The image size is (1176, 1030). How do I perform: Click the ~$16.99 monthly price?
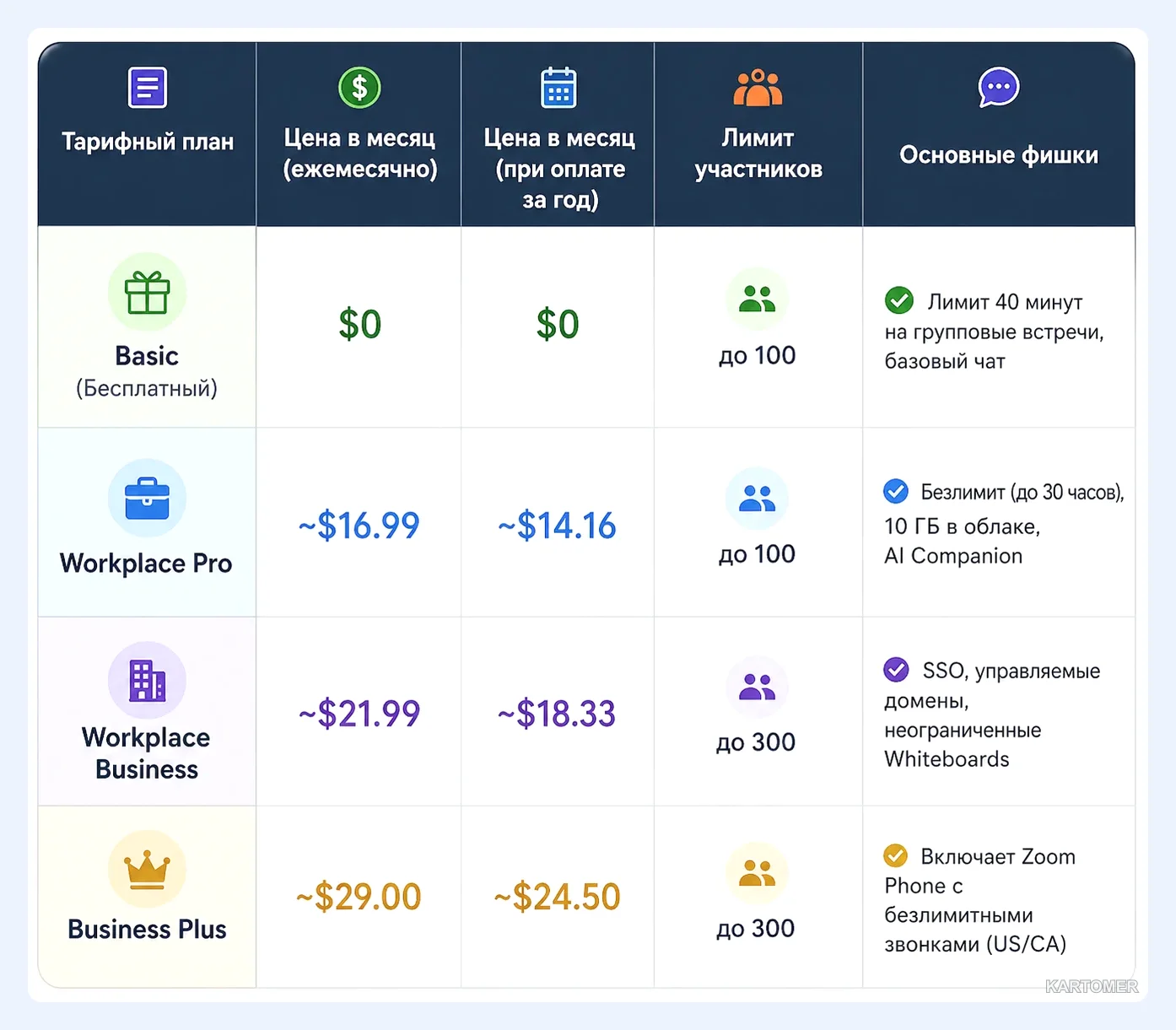point(359,526)
